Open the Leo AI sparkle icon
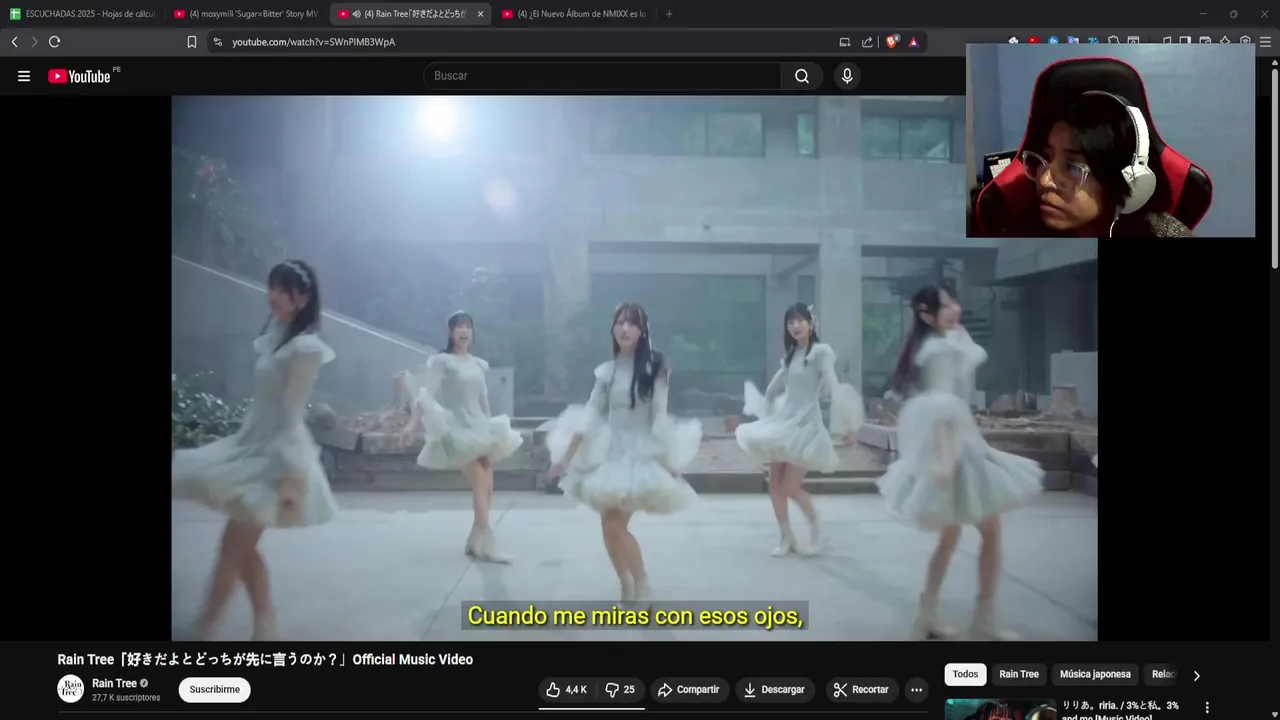The height and width of the screenshot is (720, 1280). tap(1225, 41)
